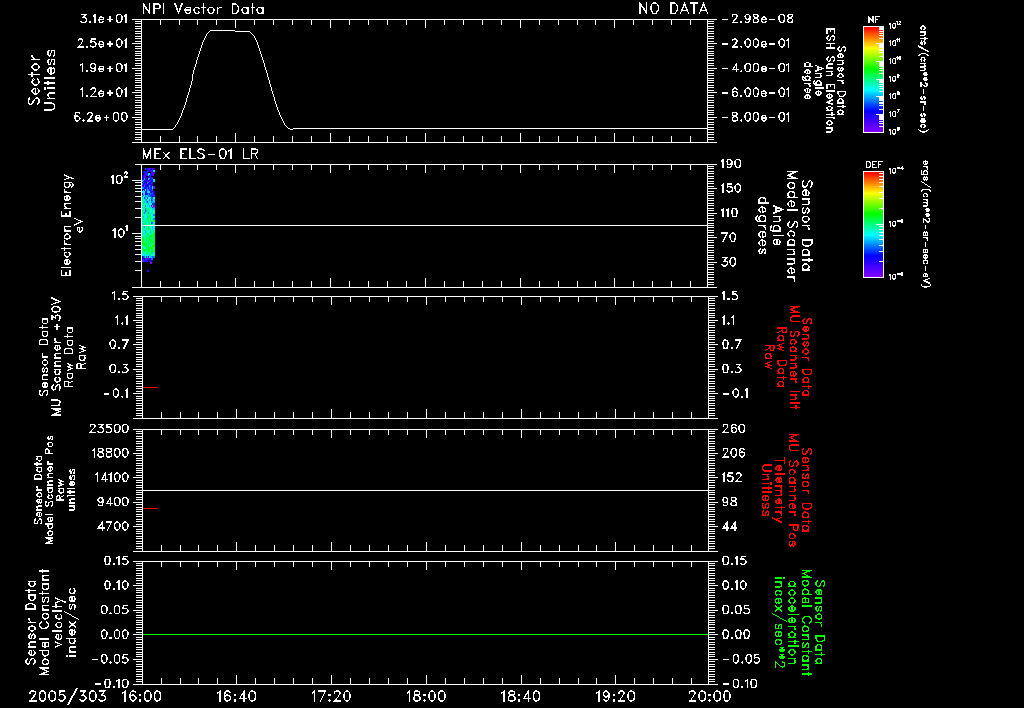The width and height of the screenshot is (1024, 708).
Task: Click the 30 scanner angle axis value
Action: click(x=728, y=263)
